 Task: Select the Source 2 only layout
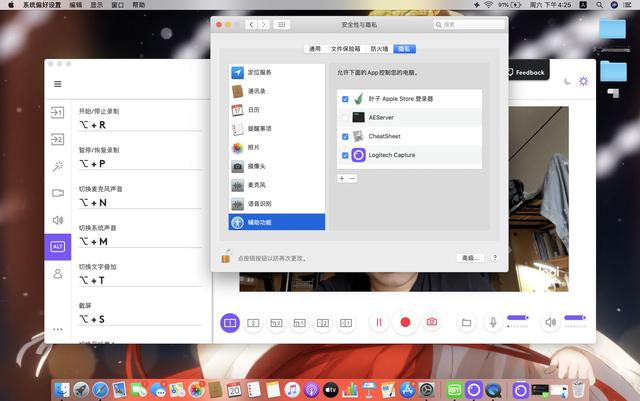click(253, 323)
